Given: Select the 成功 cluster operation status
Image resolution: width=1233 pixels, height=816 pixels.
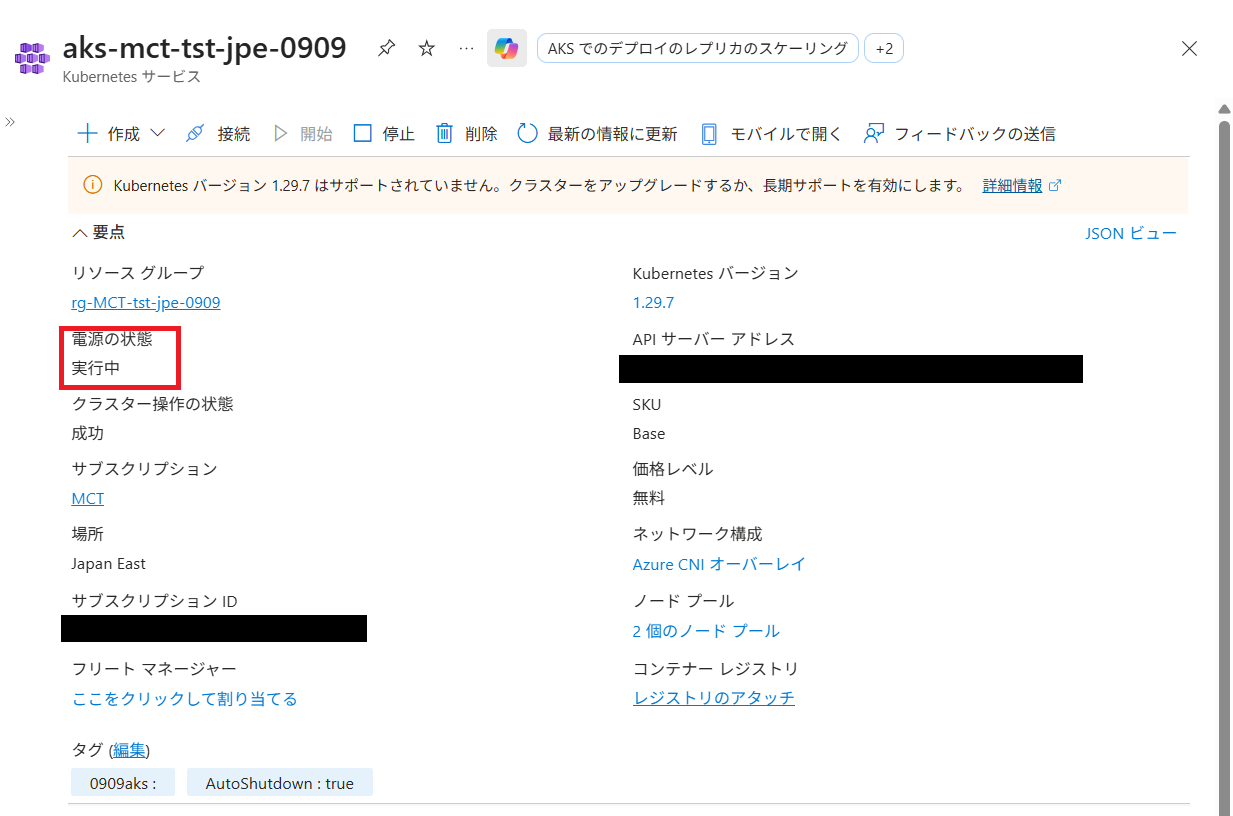Looking at the screenshot, I should pos(88,434).
